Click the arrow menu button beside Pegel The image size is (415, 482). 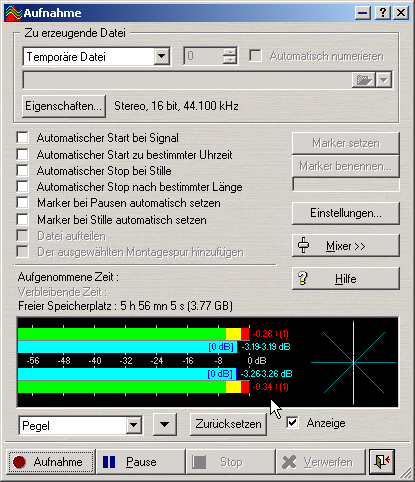(165, 424)
